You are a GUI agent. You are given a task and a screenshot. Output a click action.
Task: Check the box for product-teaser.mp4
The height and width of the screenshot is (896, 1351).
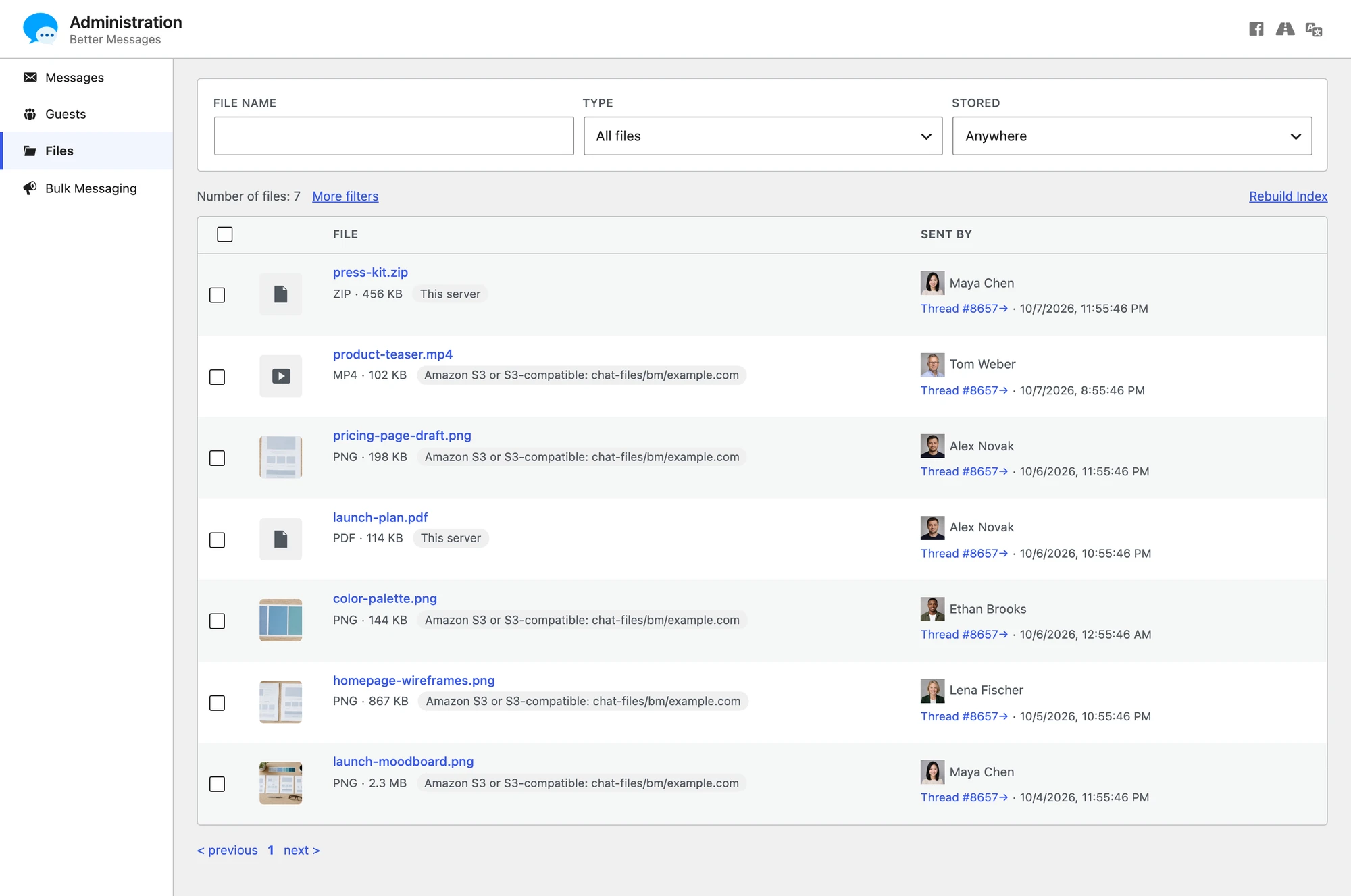click(x=217, y=377)
